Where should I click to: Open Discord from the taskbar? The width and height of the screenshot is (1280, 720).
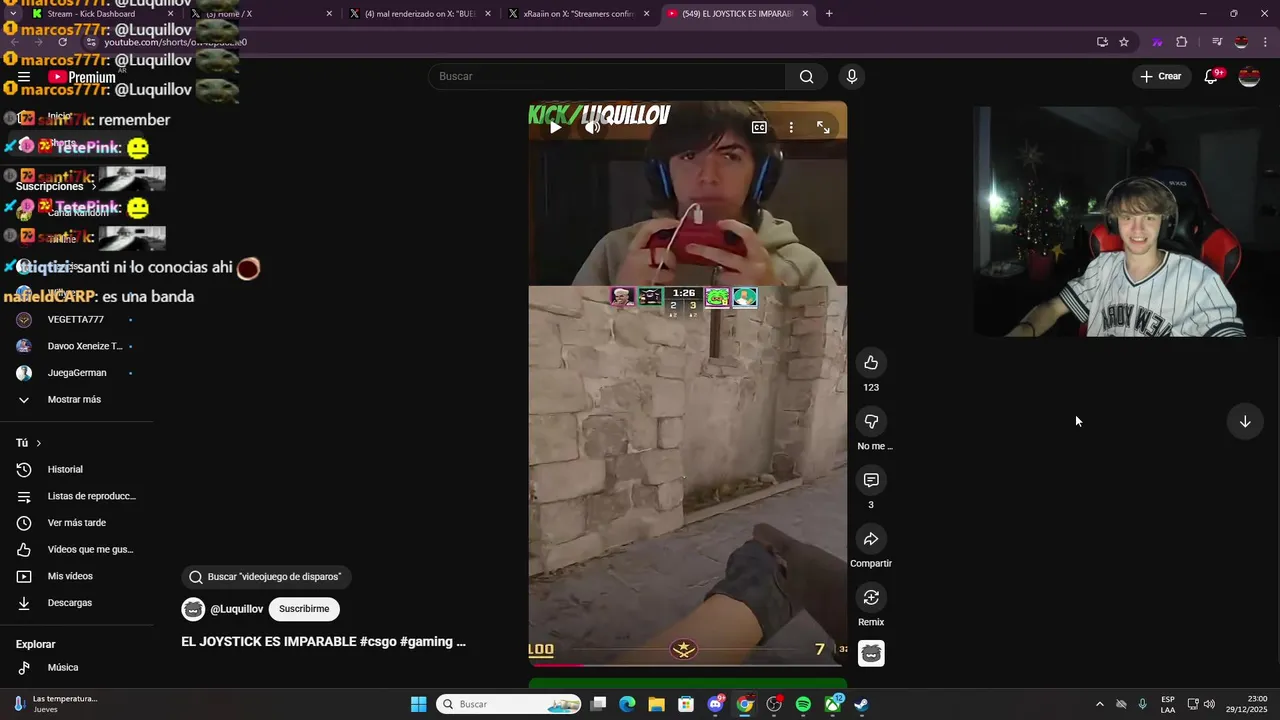[x=715, y=704]
